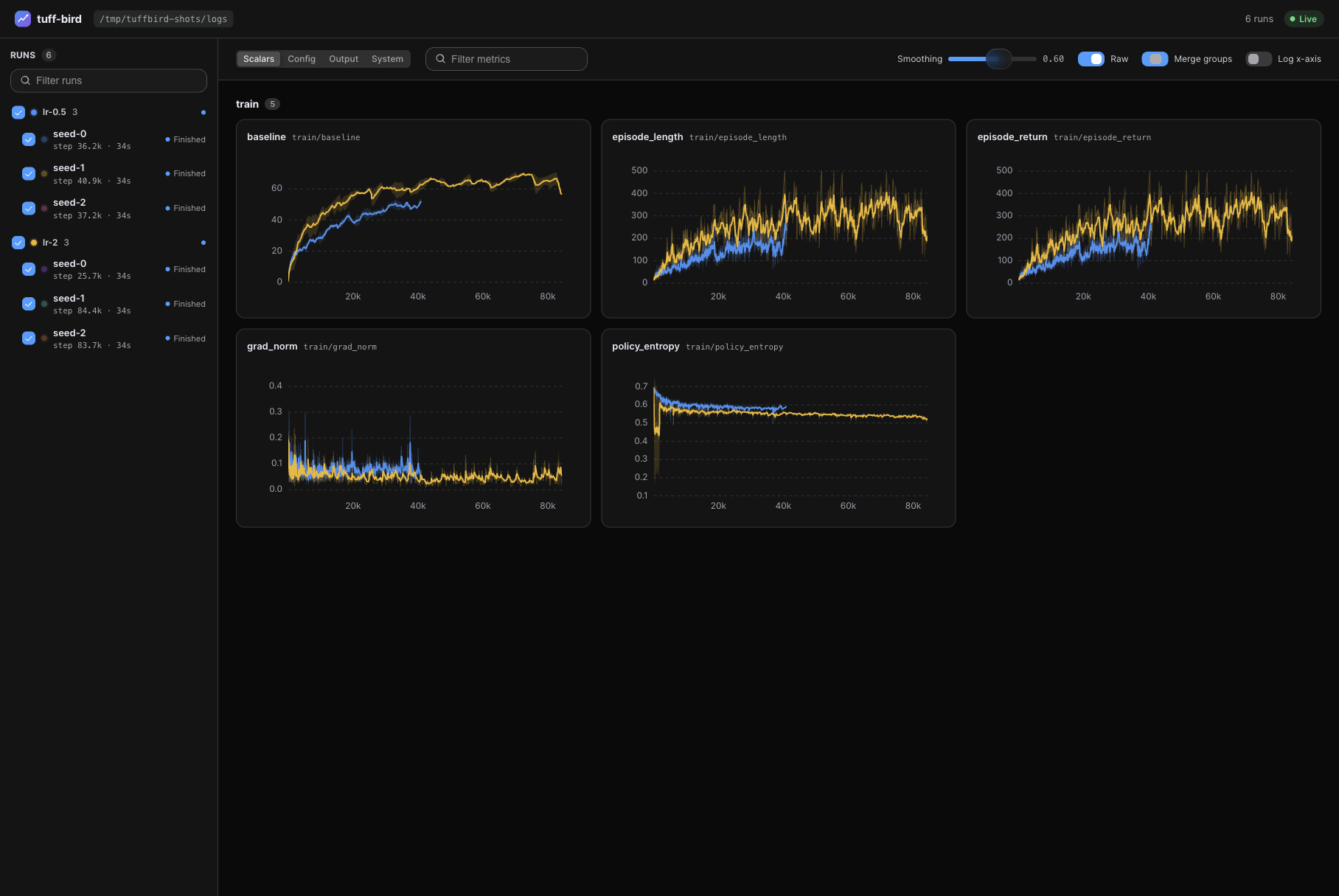Click the blue color dot of lr-0.5 group

coord(34,112)
